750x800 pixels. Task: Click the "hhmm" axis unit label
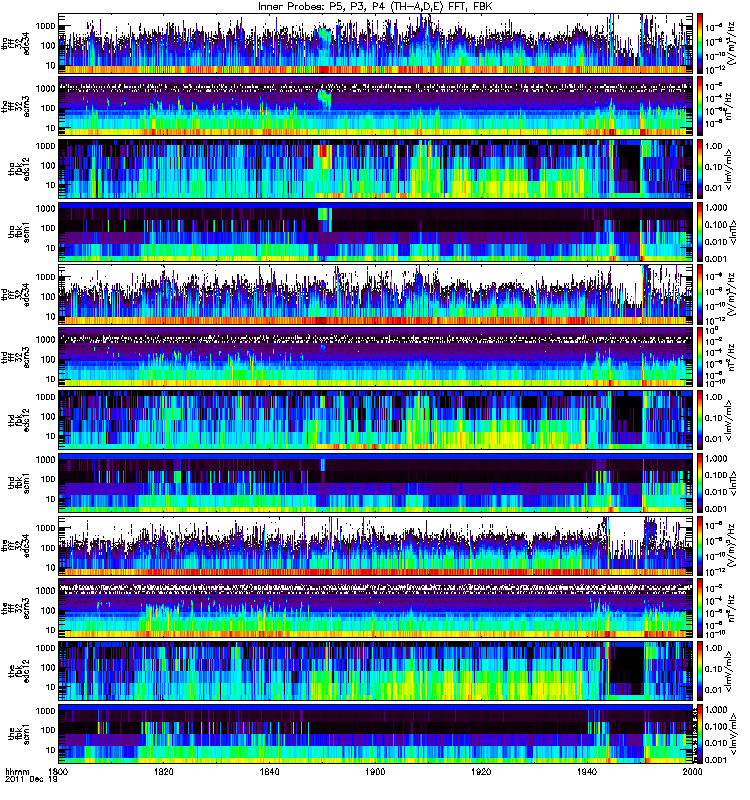[17, 772]
